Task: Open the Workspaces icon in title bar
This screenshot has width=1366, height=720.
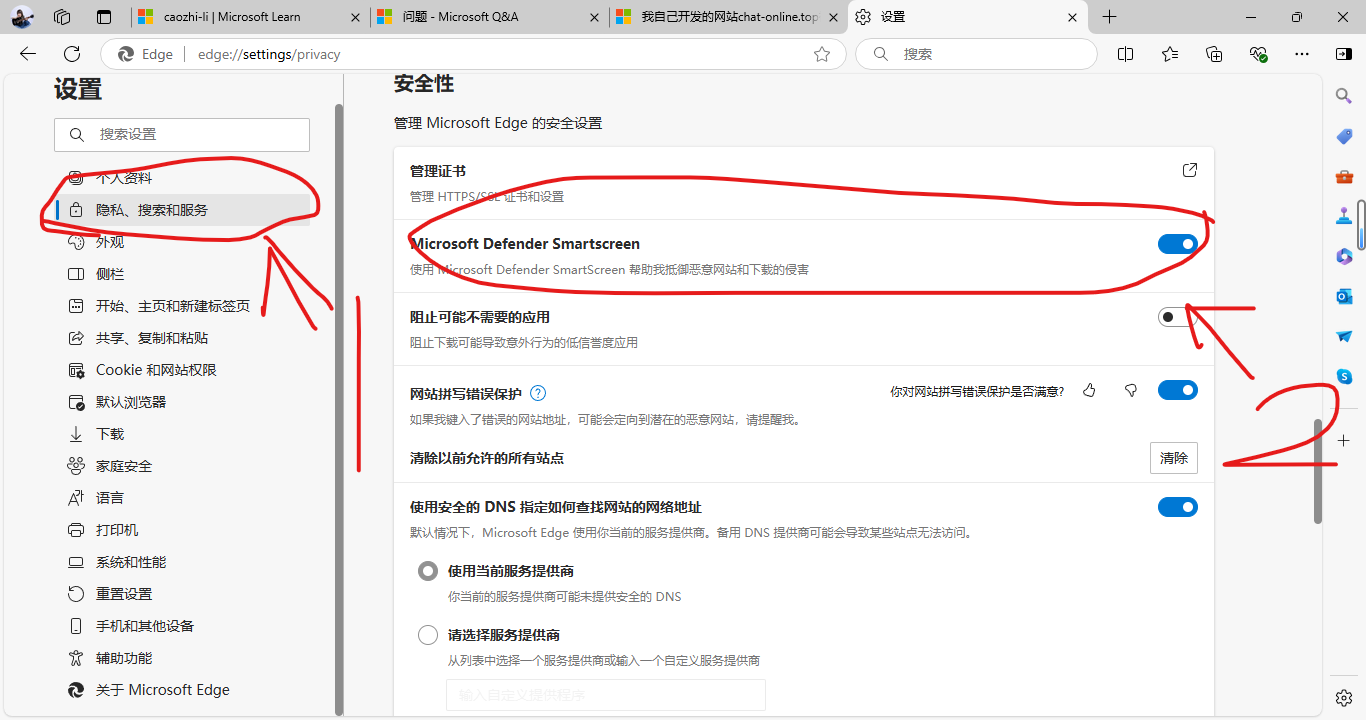Action: point(62,17)
